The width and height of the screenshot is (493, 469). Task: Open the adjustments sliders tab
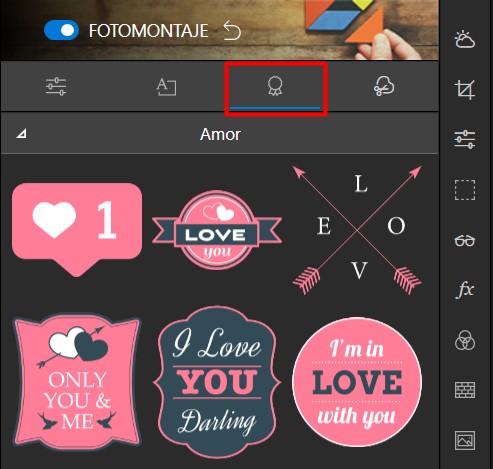56,87
